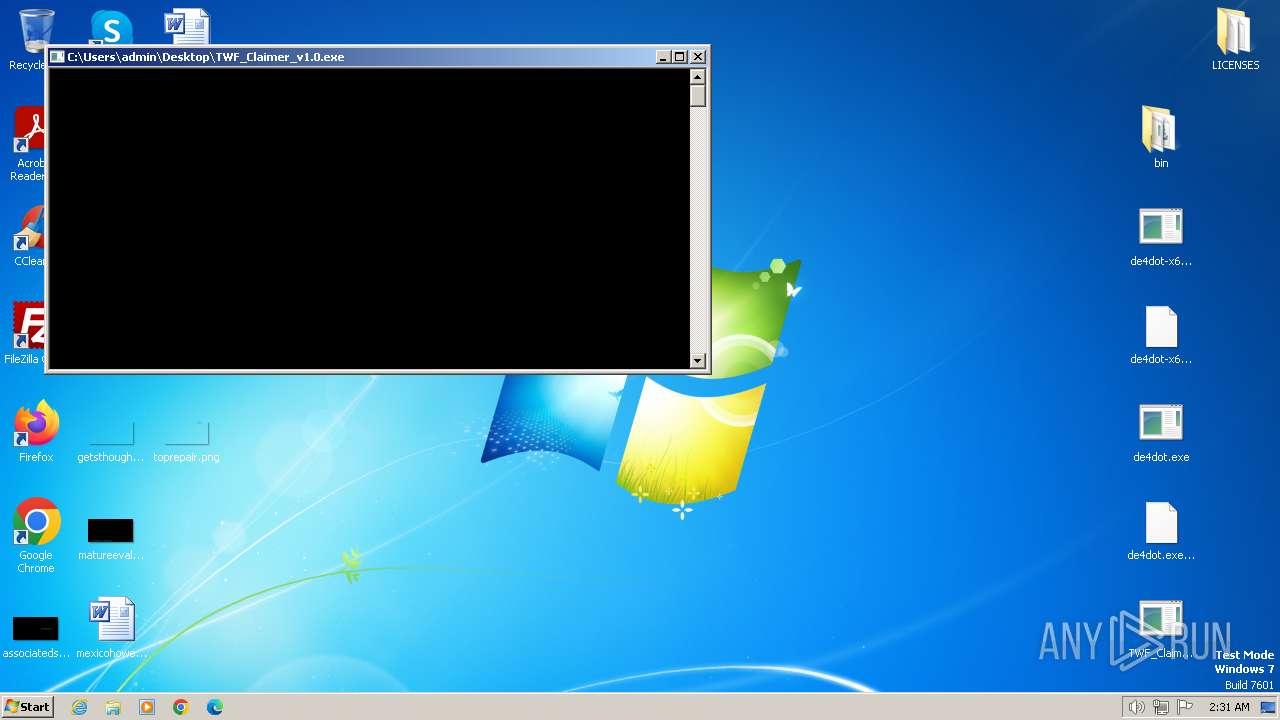Open the bin folder on the desktop
The width and height of the screenshot is (1280, 720).
(x=1161, y=137)
